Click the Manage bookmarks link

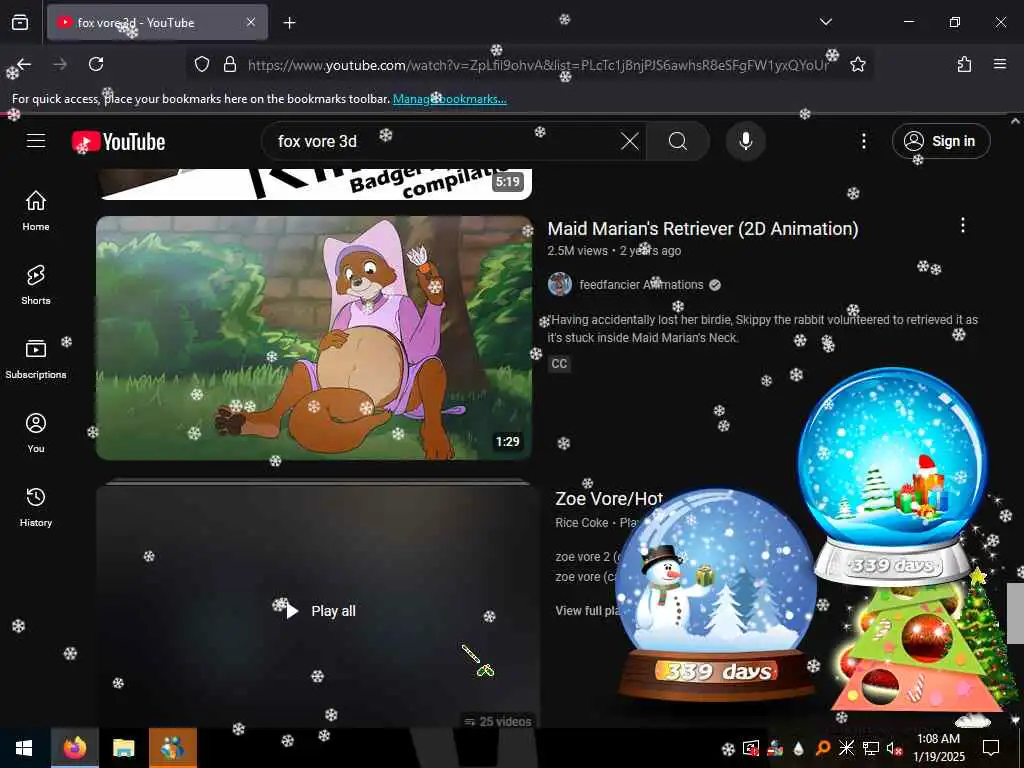pos(449,99)
